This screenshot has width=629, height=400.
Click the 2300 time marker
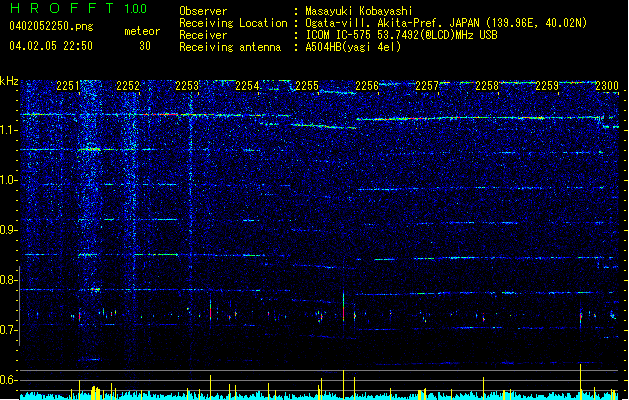tap(607, 86)
